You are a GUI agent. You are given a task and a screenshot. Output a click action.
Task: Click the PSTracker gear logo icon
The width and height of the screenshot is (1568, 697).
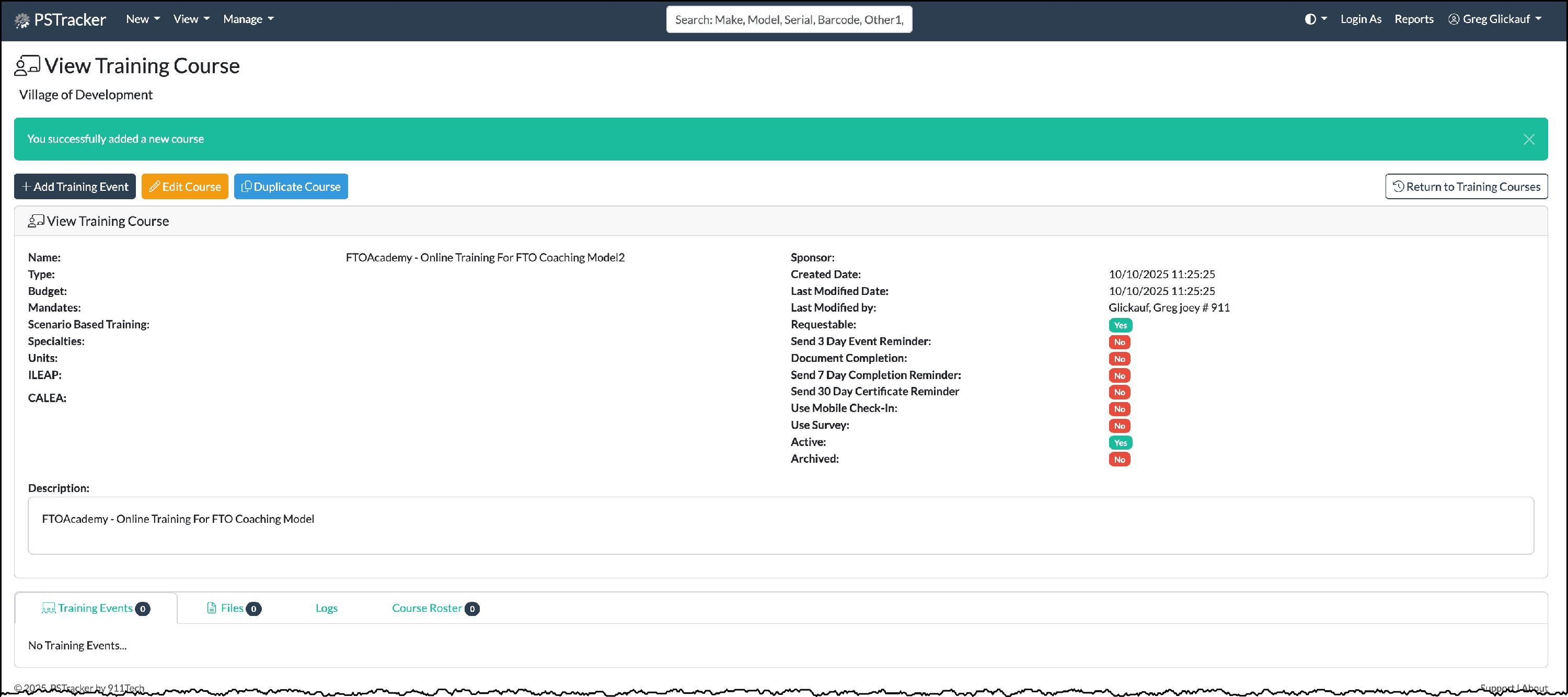(x=22, y=21)
